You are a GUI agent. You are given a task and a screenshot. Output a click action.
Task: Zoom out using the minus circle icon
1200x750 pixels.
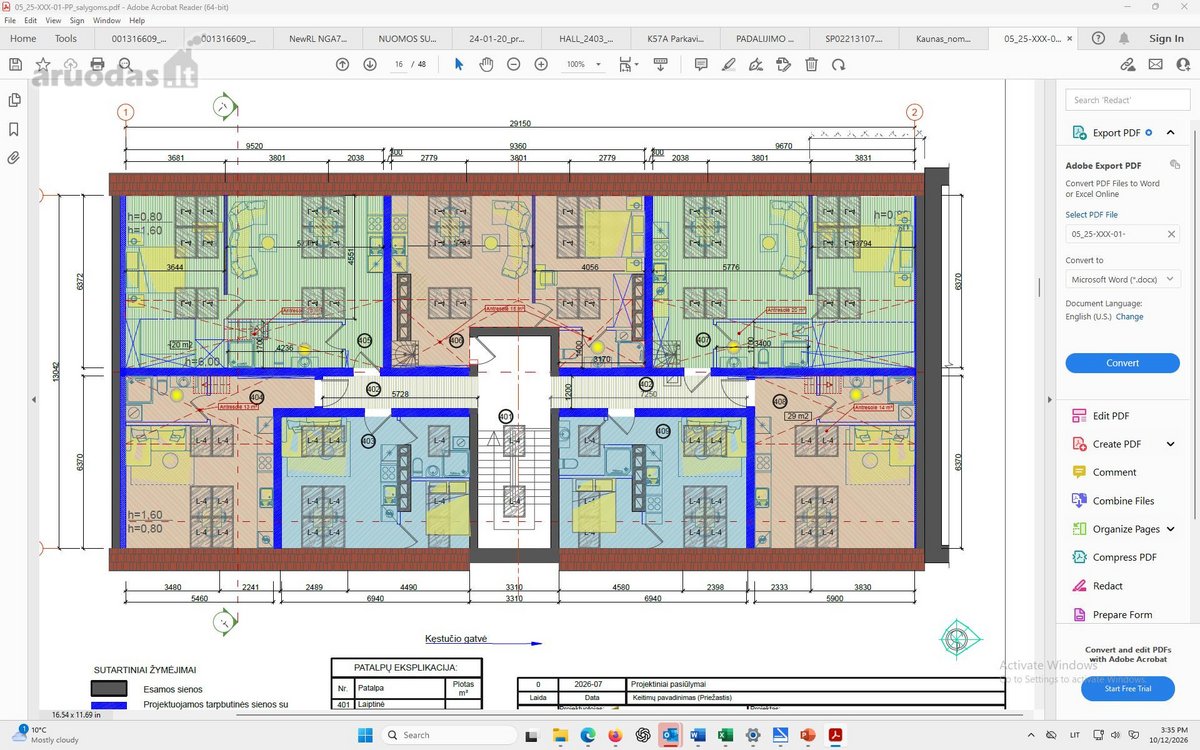click(x=513, y=64)
